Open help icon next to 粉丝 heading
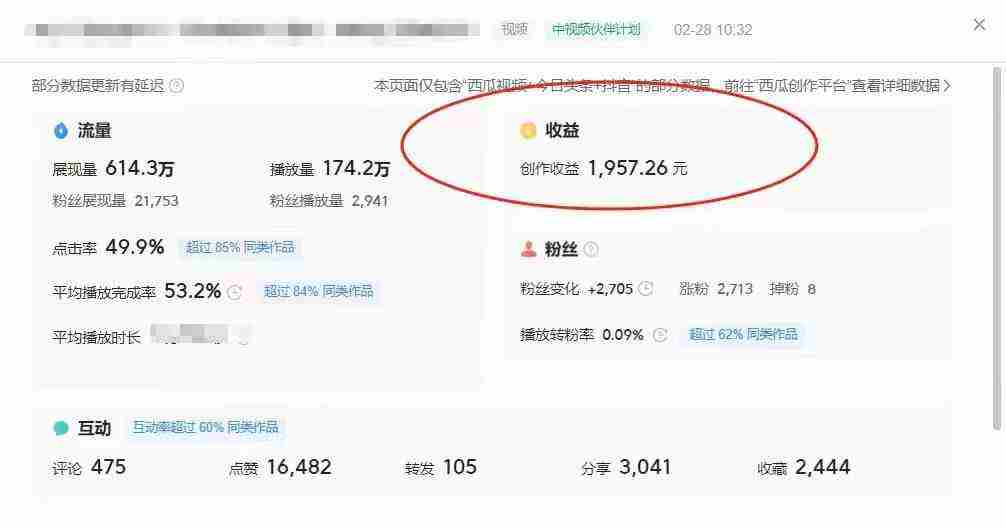 click(x=591, y=249)
